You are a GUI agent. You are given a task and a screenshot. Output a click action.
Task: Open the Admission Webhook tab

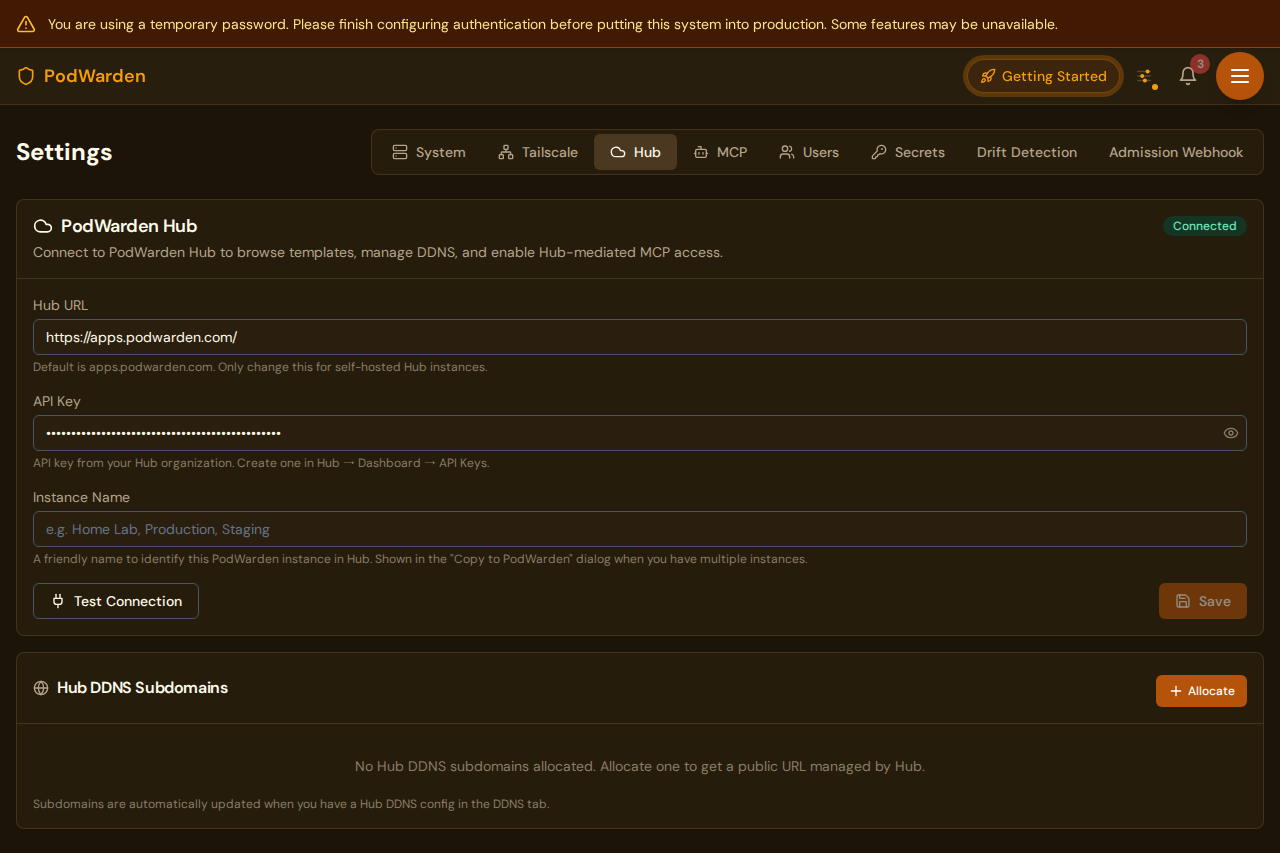[x=1176, y=151]
